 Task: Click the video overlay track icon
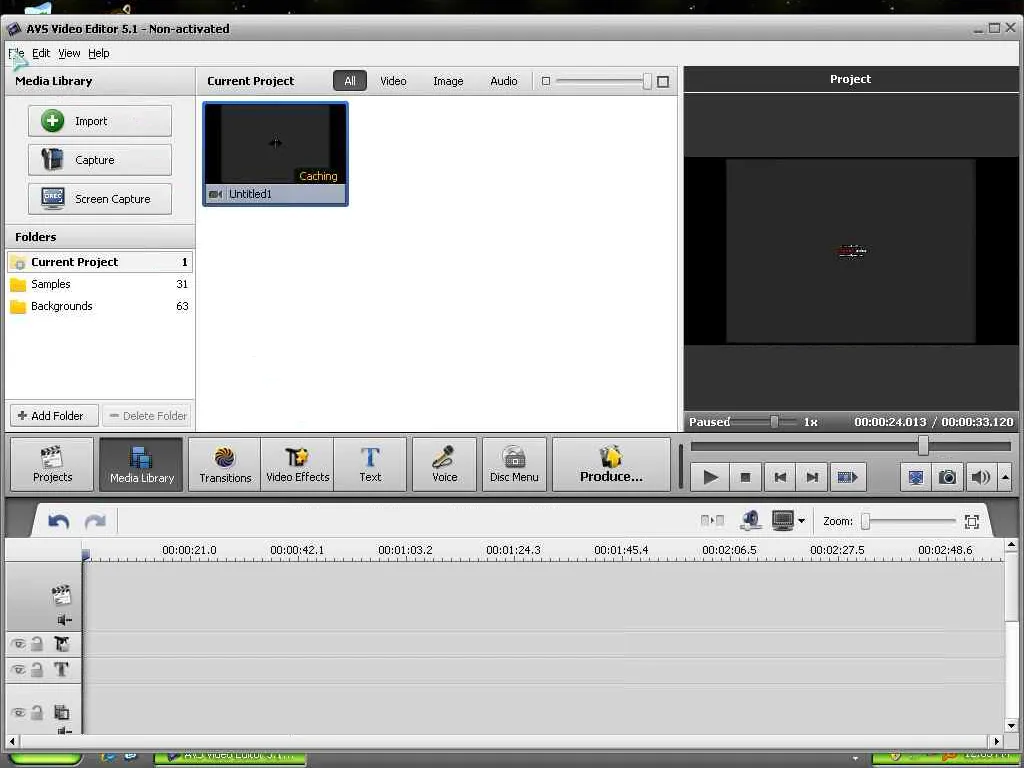[x=61, y=712]
